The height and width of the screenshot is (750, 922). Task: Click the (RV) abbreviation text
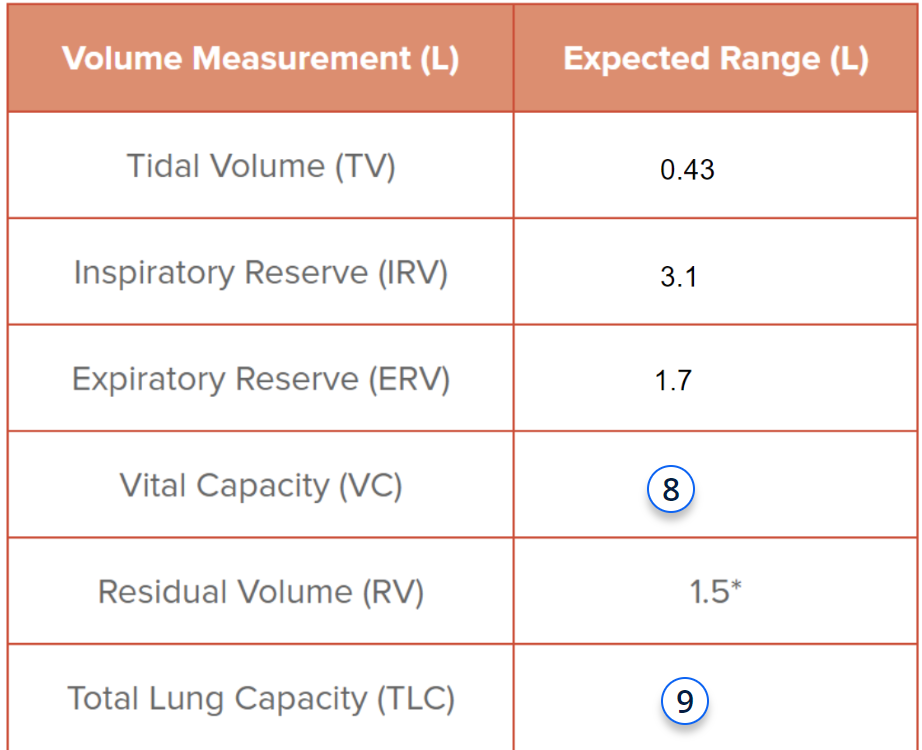pyautogui.click(x=392, y=592)
